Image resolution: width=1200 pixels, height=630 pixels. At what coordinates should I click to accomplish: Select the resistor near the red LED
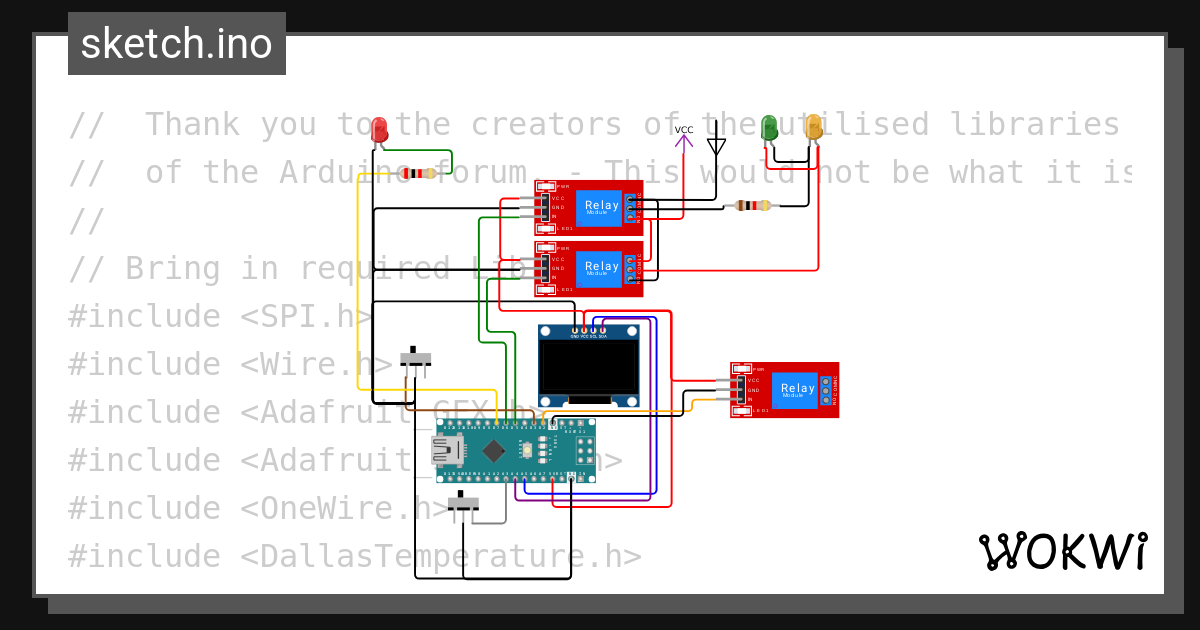point(418,173)
